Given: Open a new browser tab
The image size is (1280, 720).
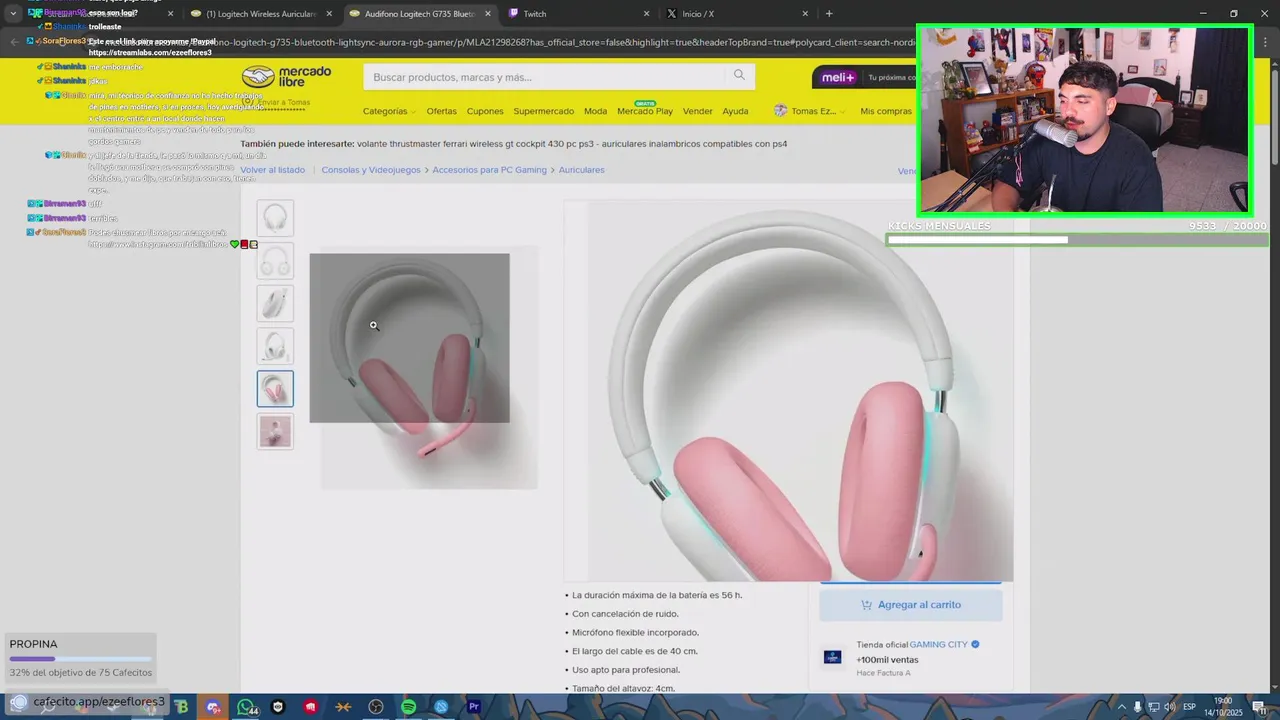Looking at the screenshot, I should point(829,14).
